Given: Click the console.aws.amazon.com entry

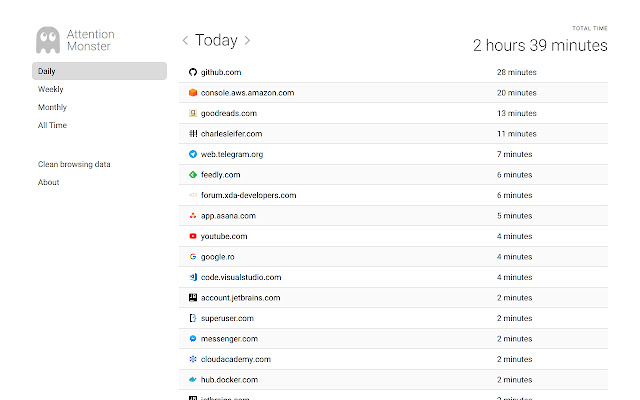Looking at the screenshot, I should 247,93.
